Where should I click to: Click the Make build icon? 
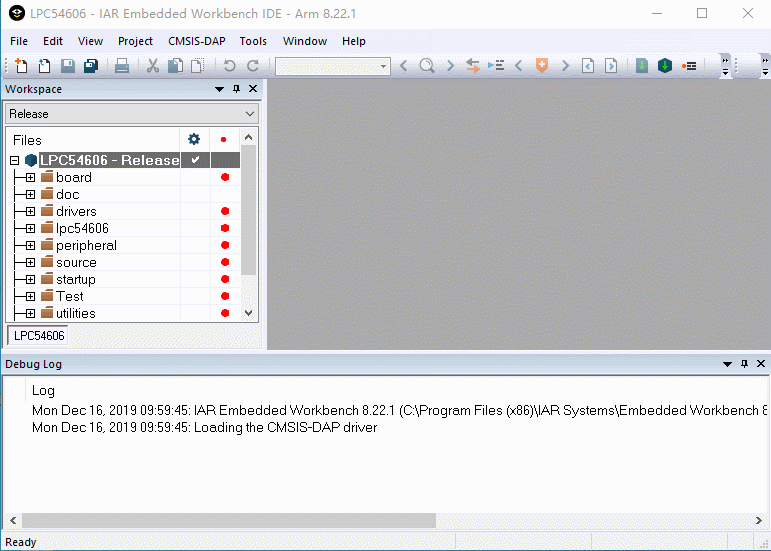tap(665, 65)
